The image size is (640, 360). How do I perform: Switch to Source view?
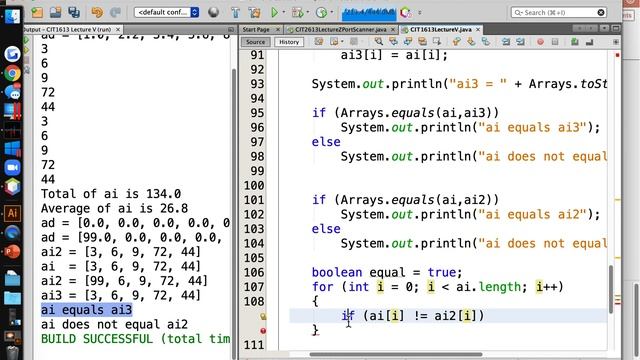(256, 42)
